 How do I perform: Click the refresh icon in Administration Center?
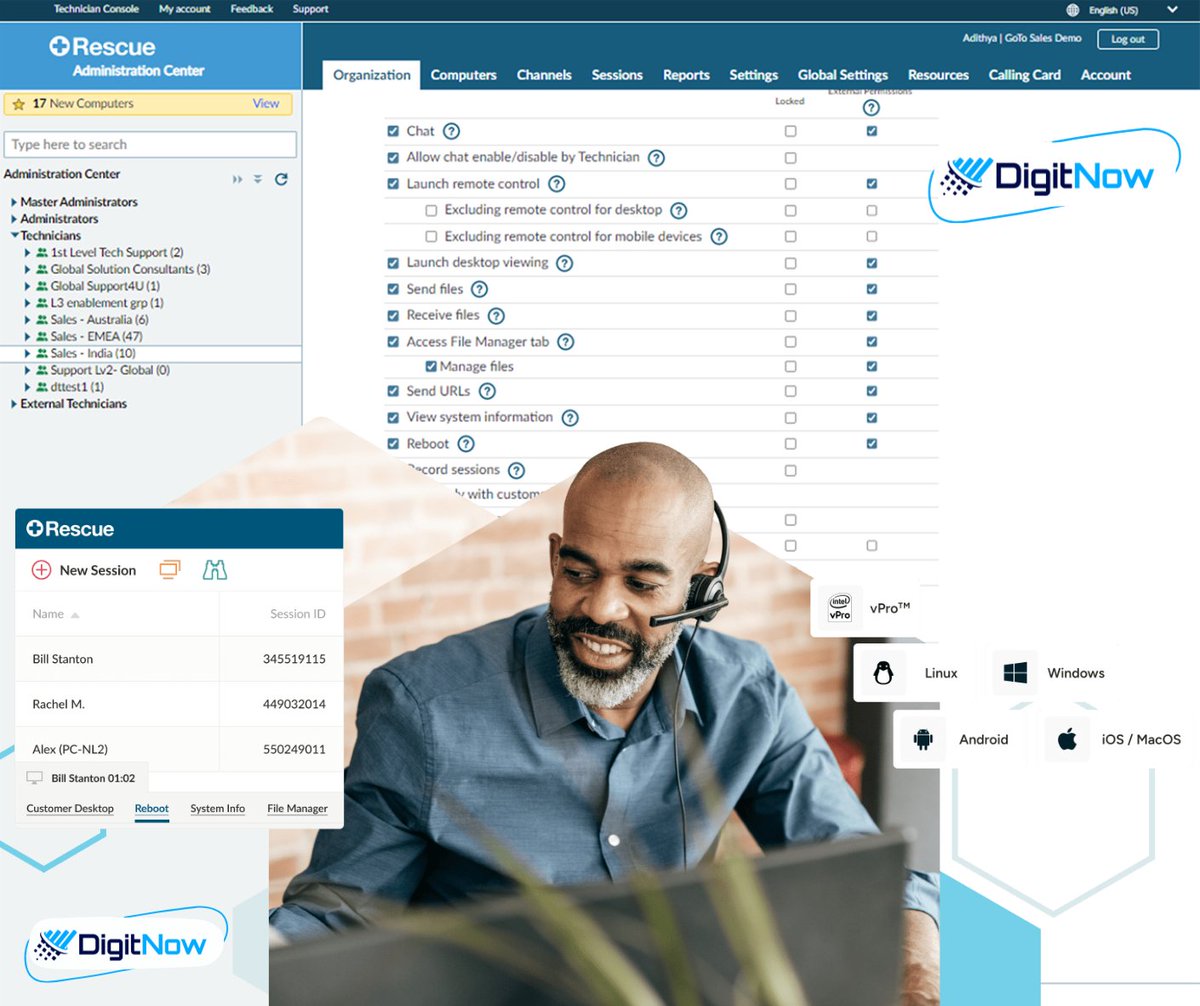[x=281, y=179]
